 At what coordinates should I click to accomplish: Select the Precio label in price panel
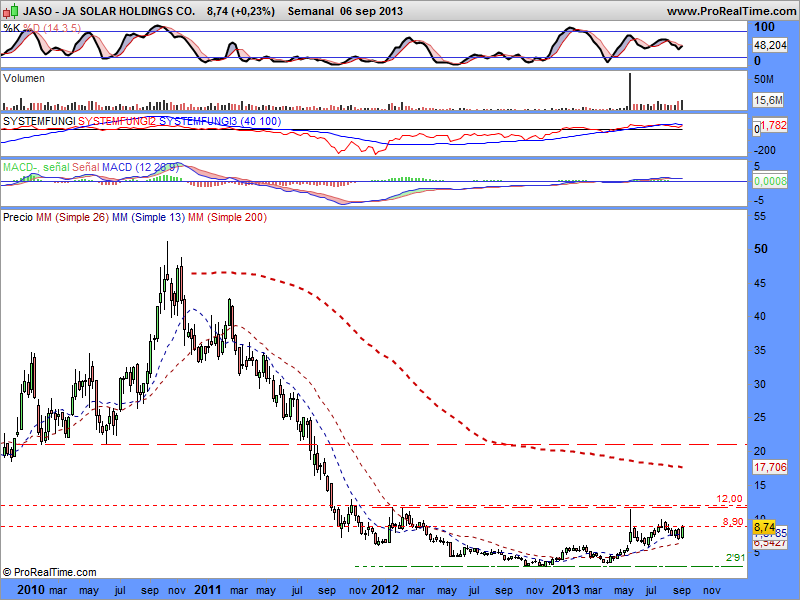point(18,217)
